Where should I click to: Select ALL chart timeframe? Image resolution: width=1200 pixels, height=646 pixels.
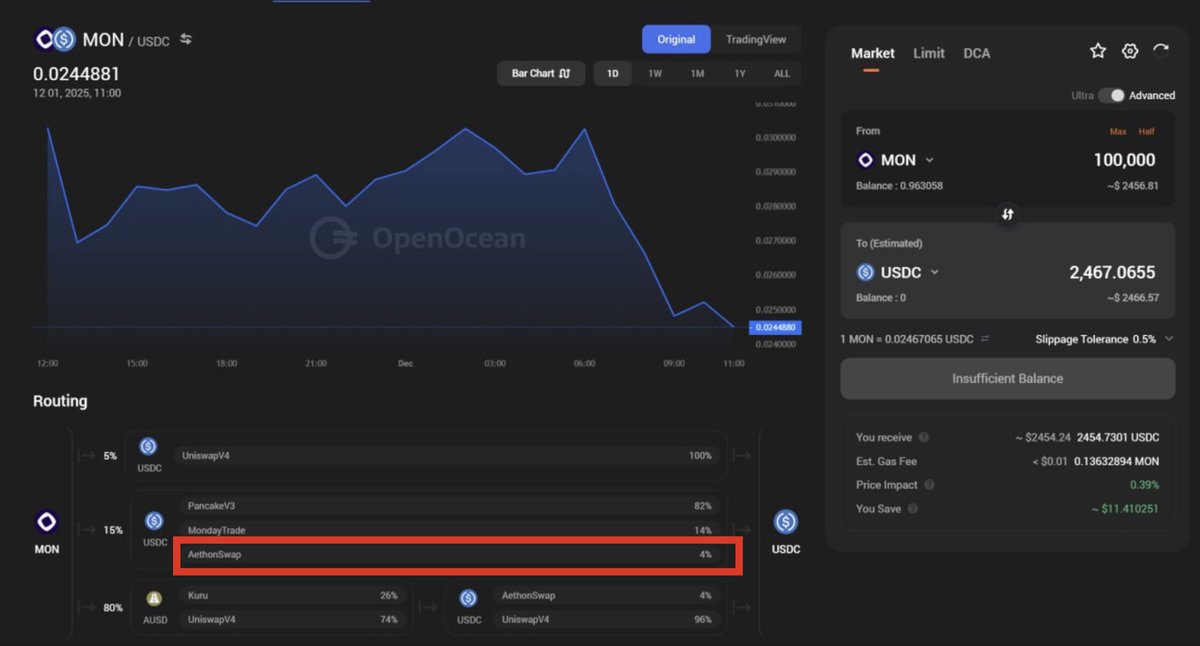782,73
